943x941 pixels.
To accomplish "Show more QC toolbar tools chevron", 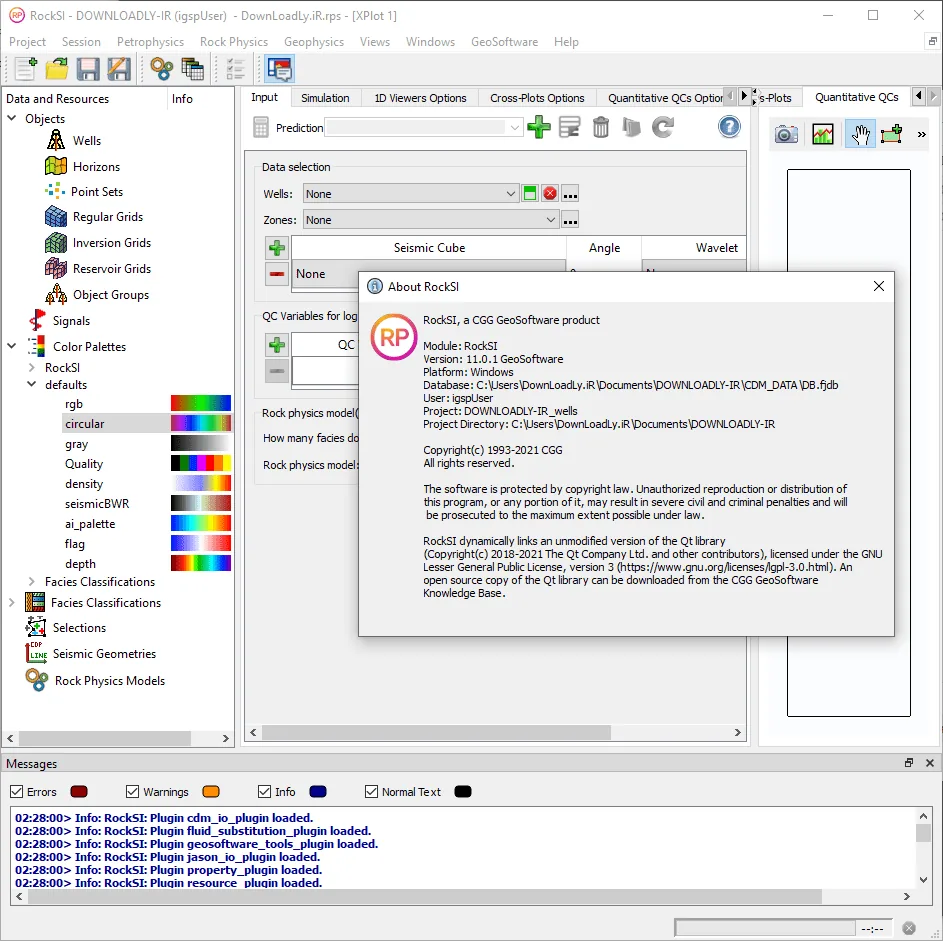I will pos(921,135).
